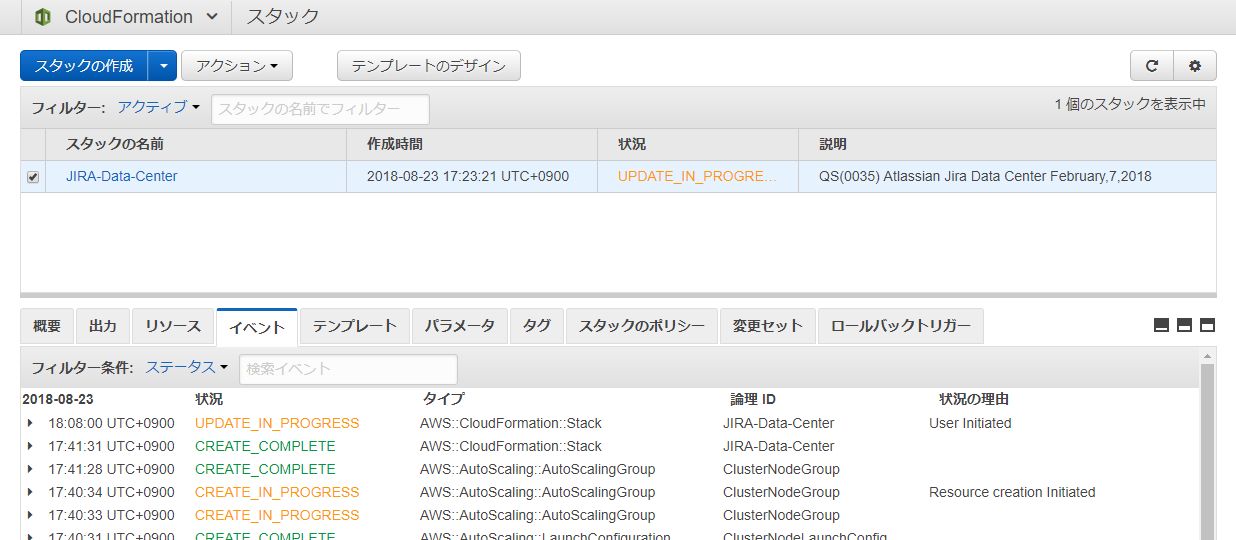Switch to the テンプレート tab
This screenshot has height=540, width=1236.
pos(355,326)
